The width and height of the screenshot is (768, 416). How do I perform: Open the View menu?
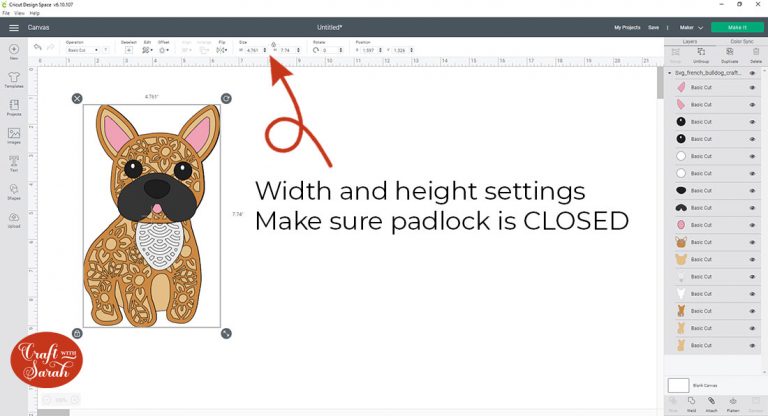[19, 13]
